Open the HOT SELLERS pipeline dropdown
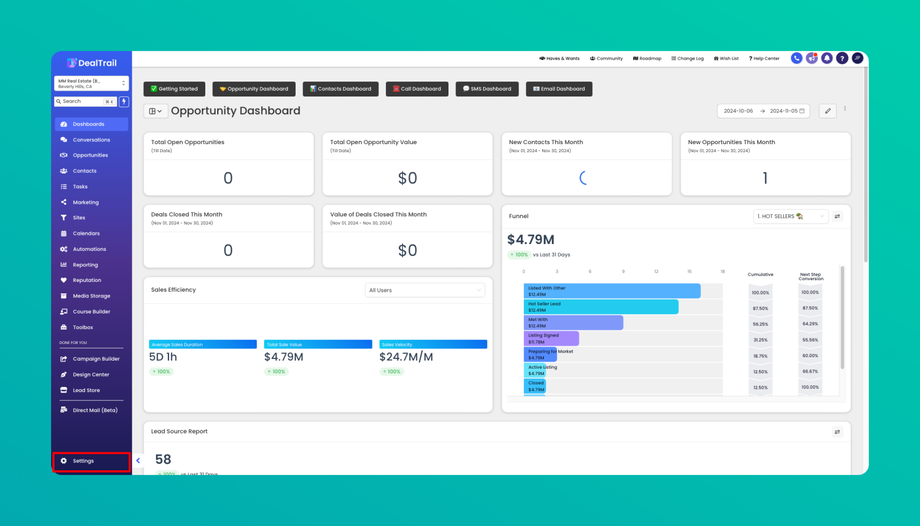This screenshot has width=920, height=526. pyautogui.click(x=790, y=216)
